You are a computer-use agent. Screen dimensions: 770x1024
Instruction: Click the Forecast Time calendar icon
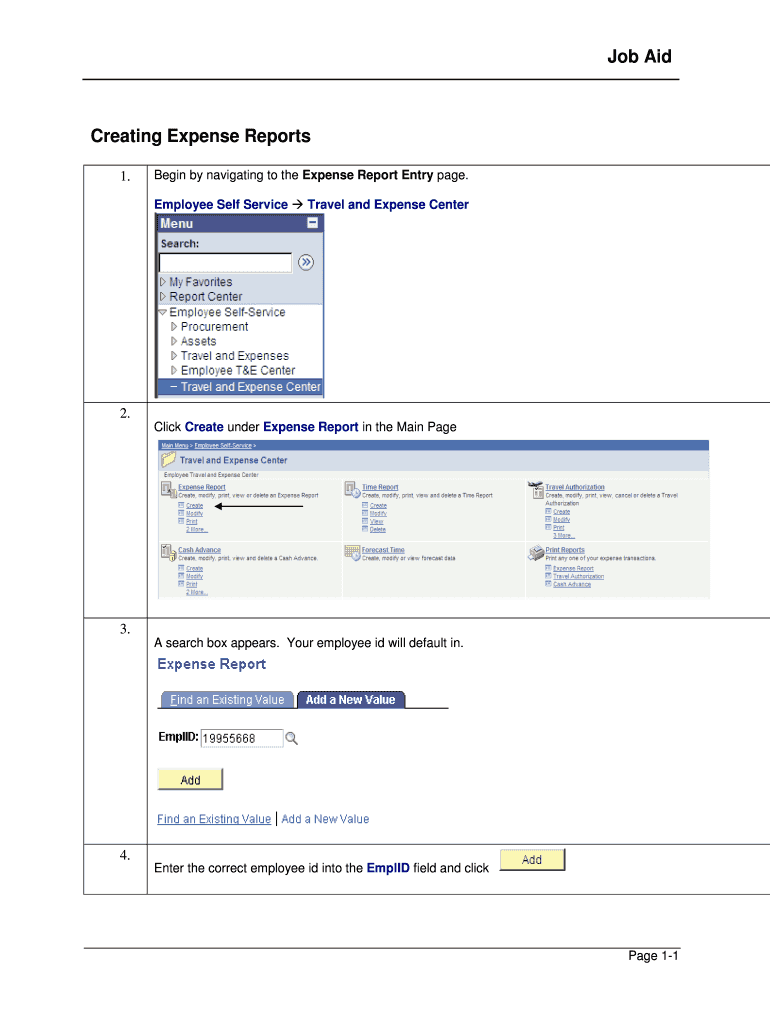point(351,552)
